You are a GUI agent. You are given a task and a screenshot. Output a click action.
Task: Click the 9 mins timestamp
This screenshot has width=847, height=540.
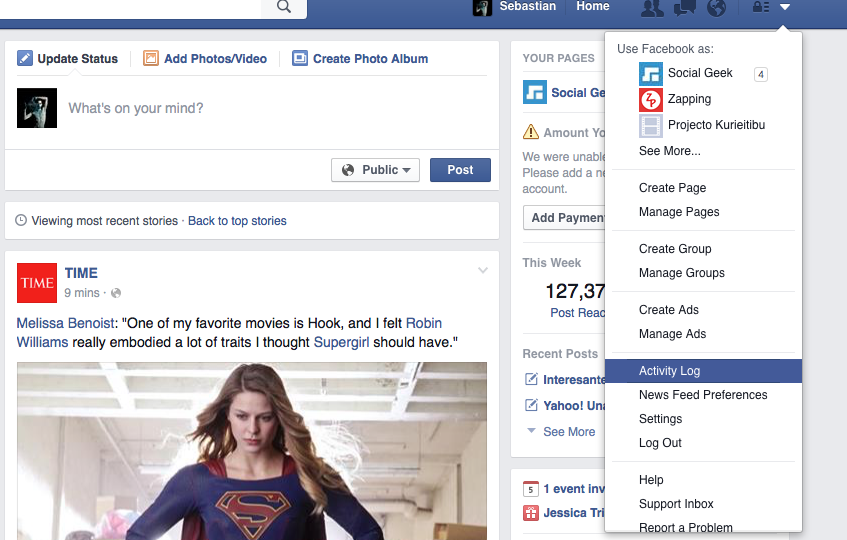pyautogui.click(x=82, y=293)
